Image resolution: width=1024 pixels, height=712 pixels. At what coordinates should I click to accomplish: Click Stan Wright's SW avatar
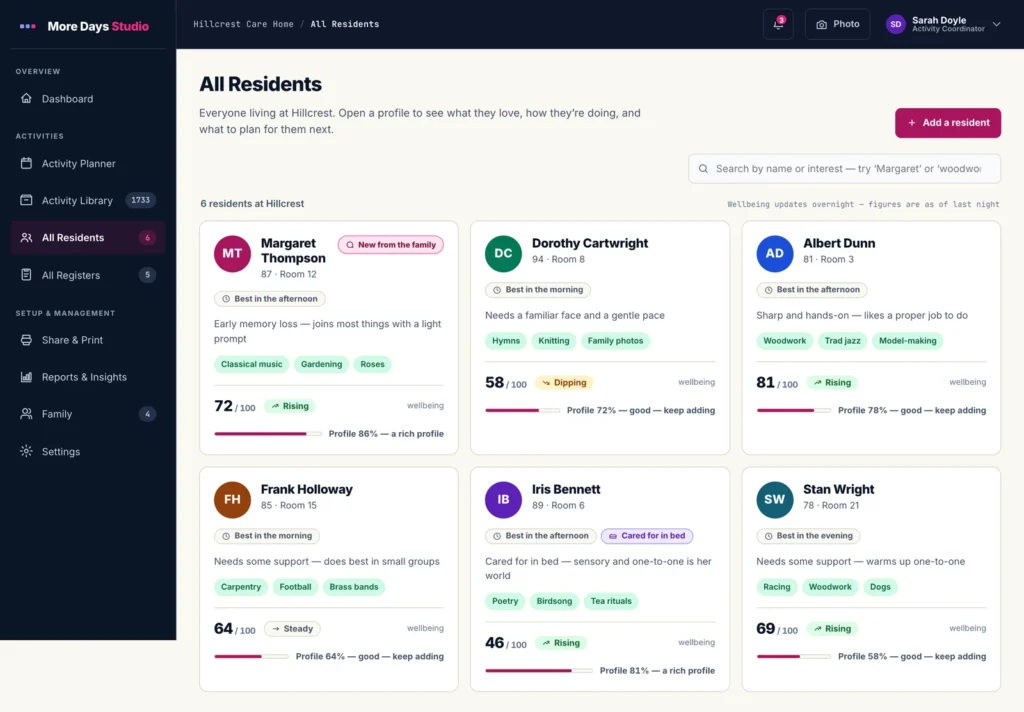(x=775, y=500)
